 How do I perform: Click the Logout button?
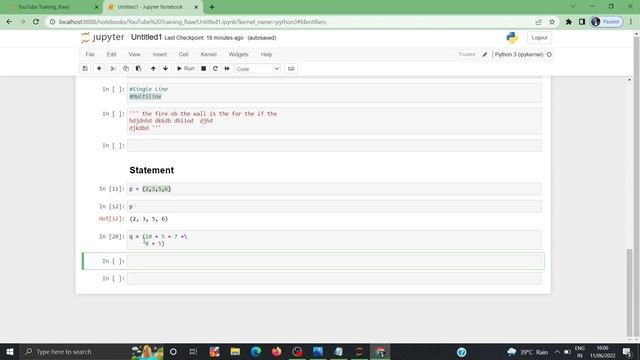click(539, 38)
